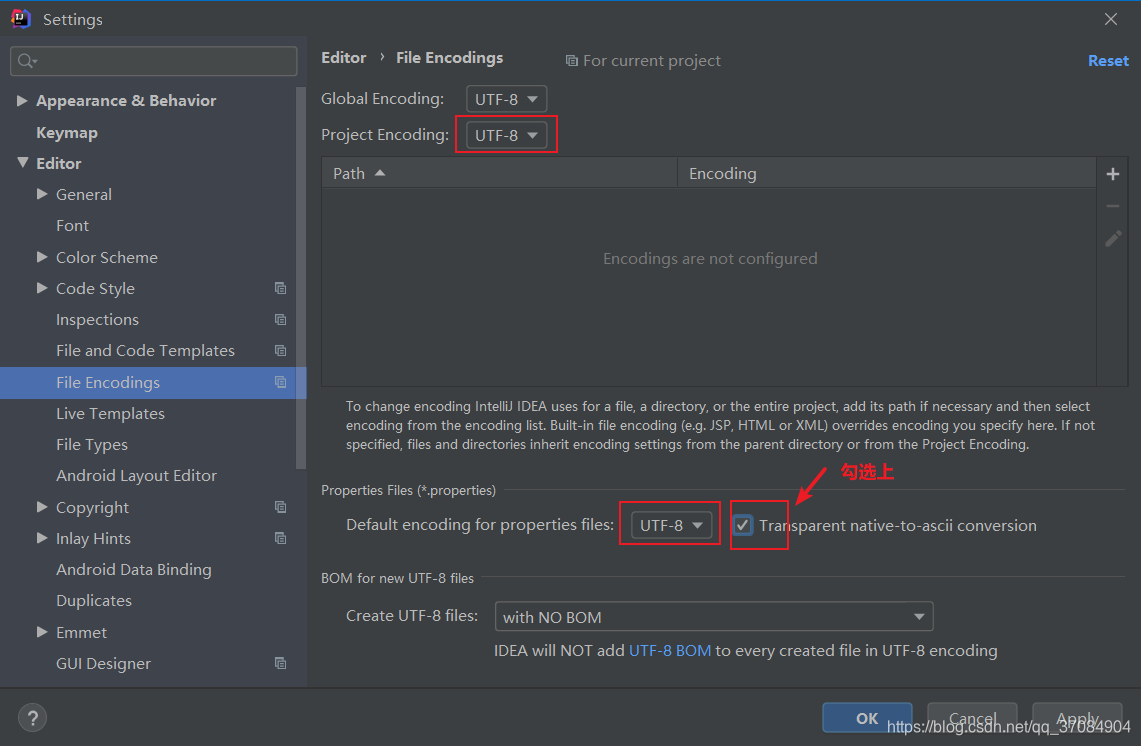Click project-level icon beside Inspections
Viewport: 1141px width, 746px height.
click(x=280, y=320)
